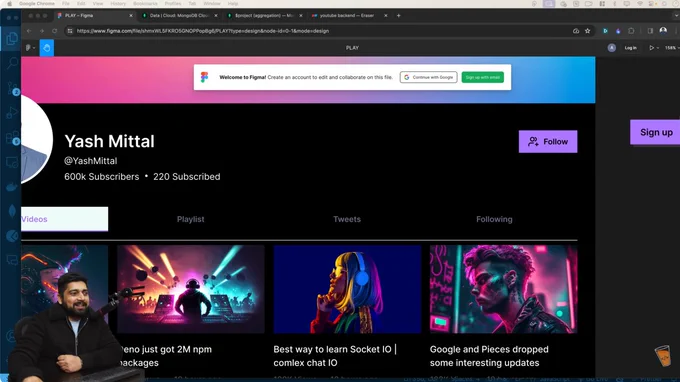This screenshot has width=680, height=382.
Task: Open VS Code Docker whale icon
Action: pyautogui.click(x=12, y=187)
